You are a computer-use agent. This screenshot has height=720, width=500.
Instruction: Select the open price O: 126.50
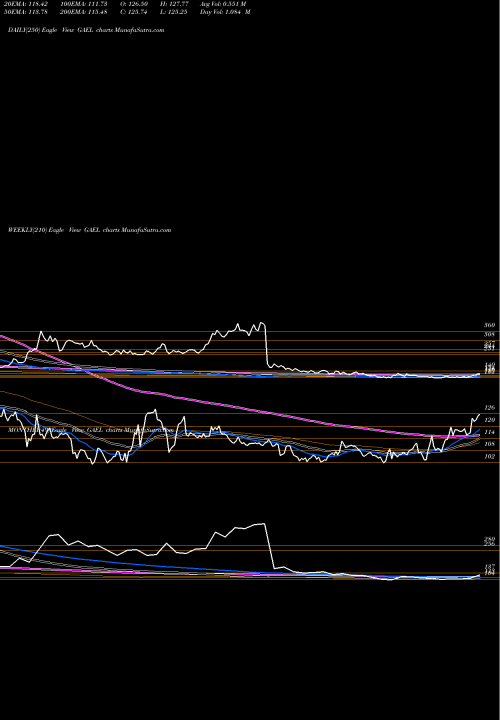[x=134, y=4]
